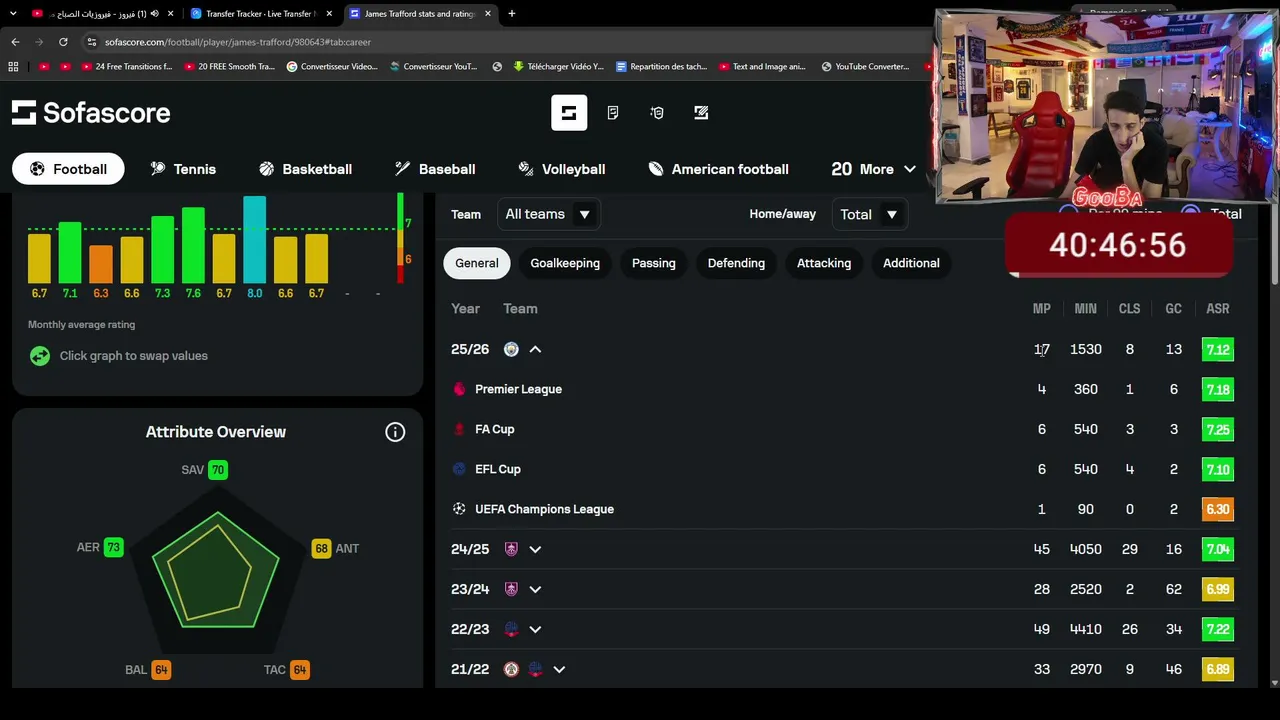Open the 'Repartition des tach...' bookmark
Viewport: 1280px width, 720px height.
661,67
